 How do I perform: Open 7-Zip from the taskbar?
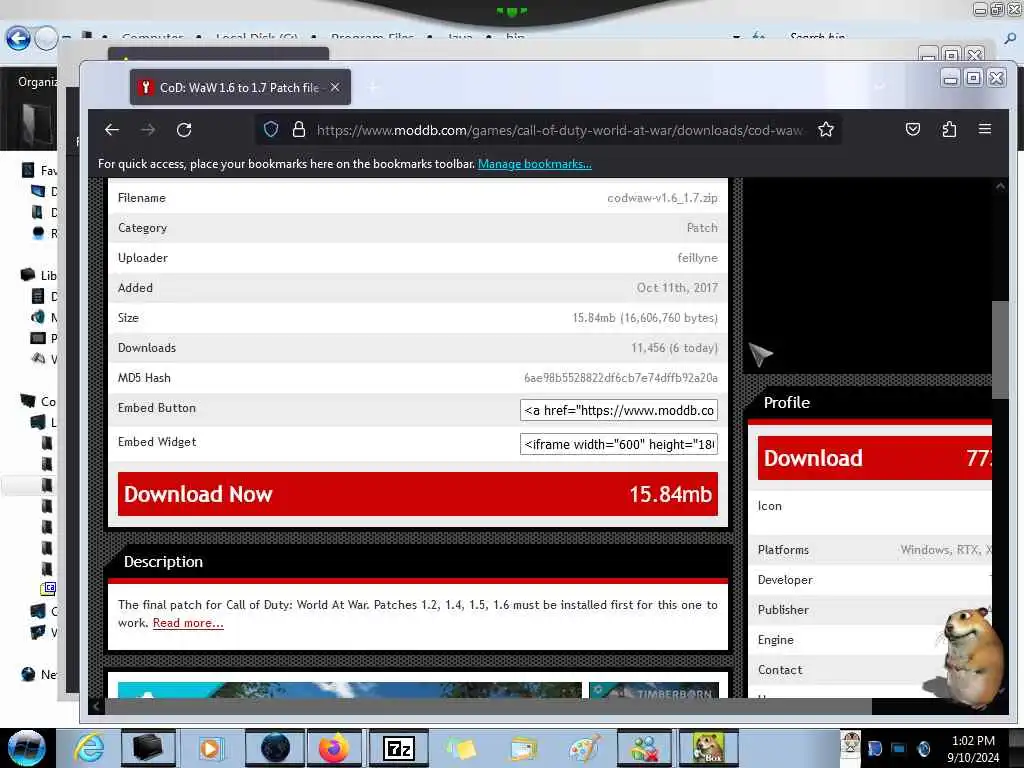(x=398, y=748)
